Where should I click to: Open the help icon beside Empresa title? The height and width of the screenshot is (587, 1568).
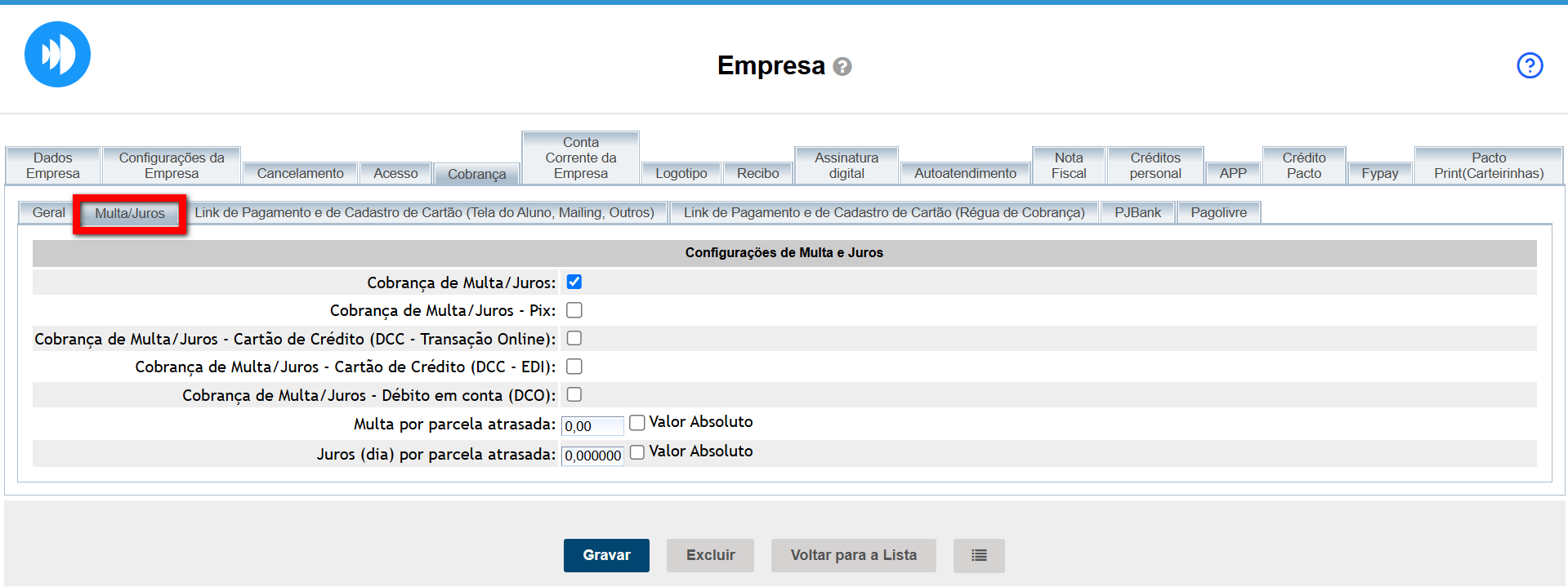[x=842, y=67]
